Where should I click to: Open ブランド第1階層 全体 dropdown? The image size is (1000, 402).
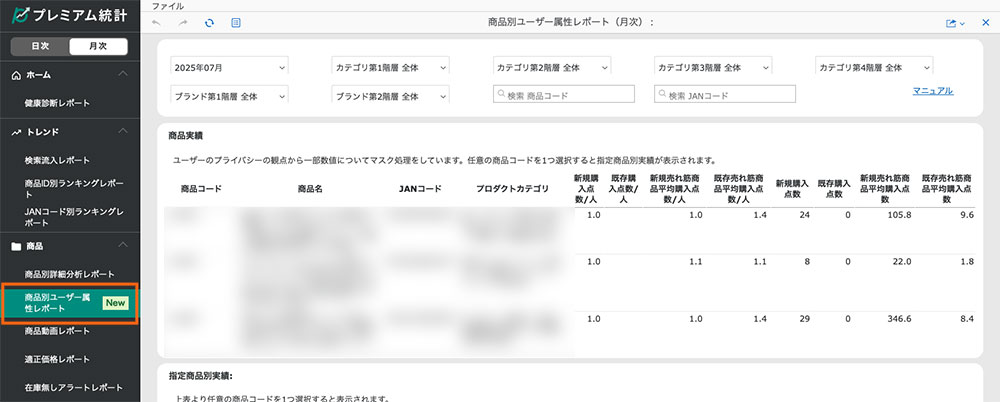[230, 95]
